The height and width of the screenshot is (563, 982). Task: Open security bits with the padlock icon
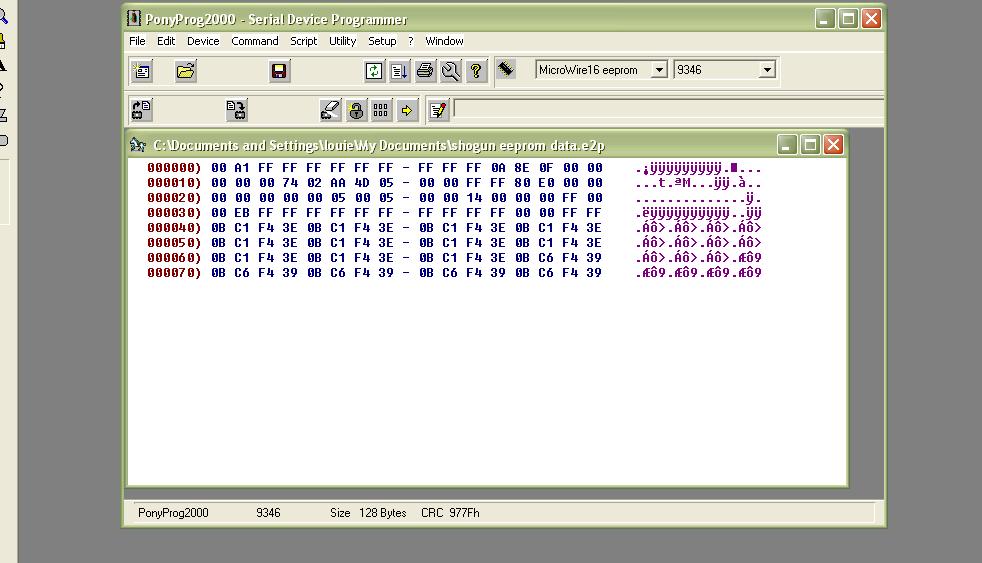(x=356, y=110)
